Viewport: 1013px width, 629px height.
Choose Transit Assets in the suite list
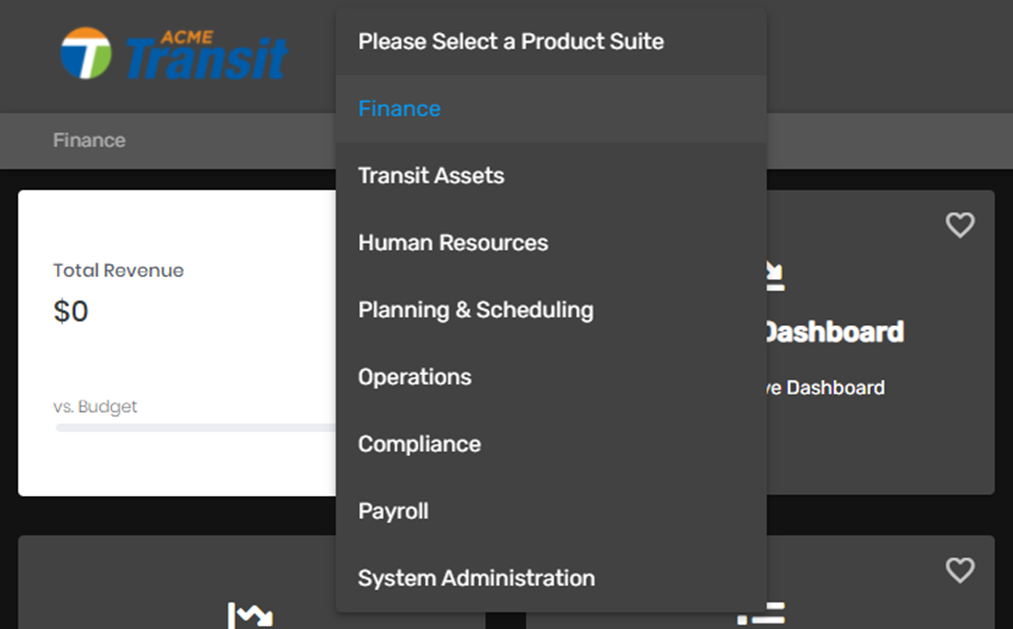[431, 176]
